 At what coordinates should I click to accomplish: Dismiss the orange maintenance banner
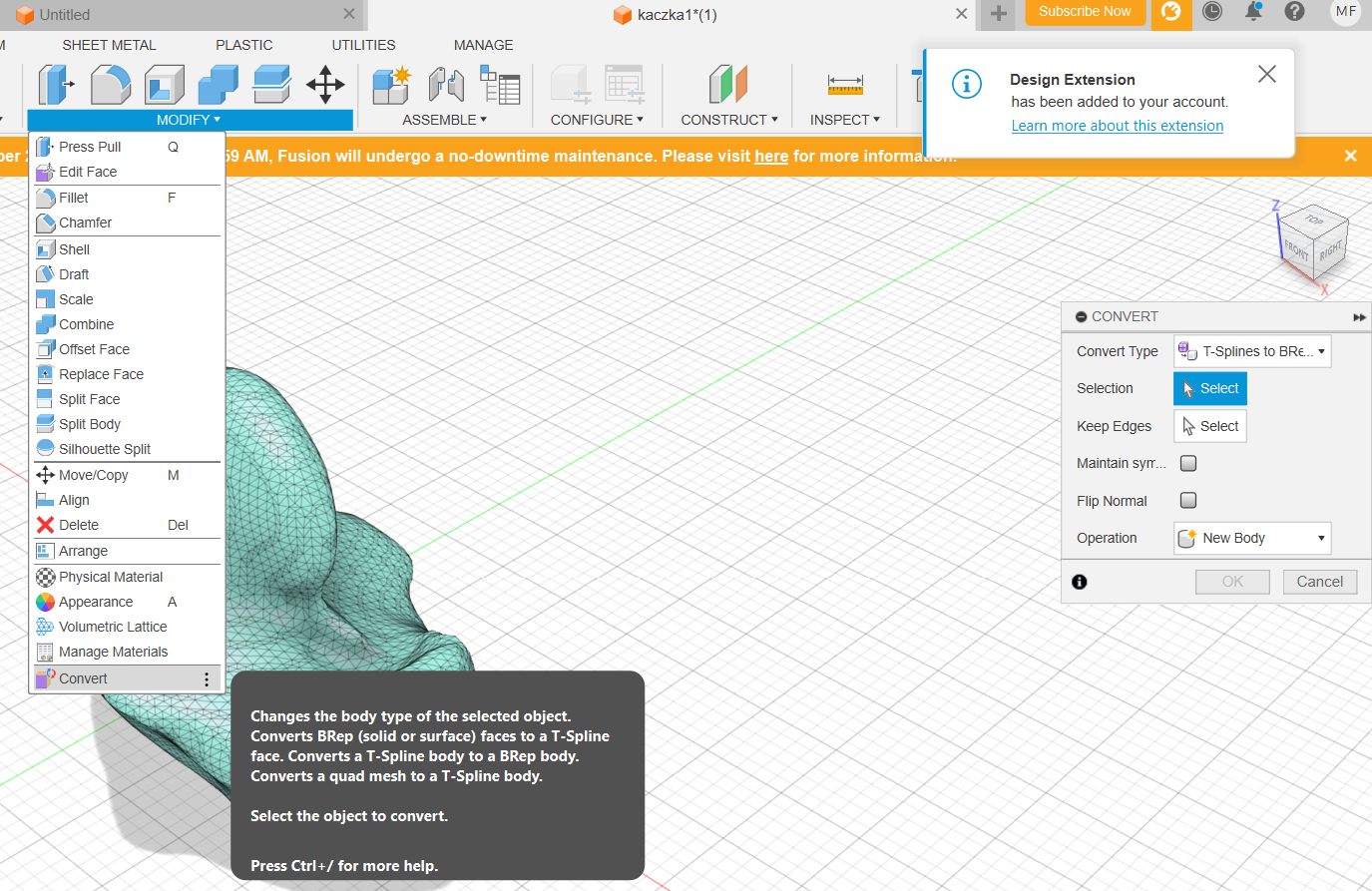pyautogui.click(x=1350, y=156)
